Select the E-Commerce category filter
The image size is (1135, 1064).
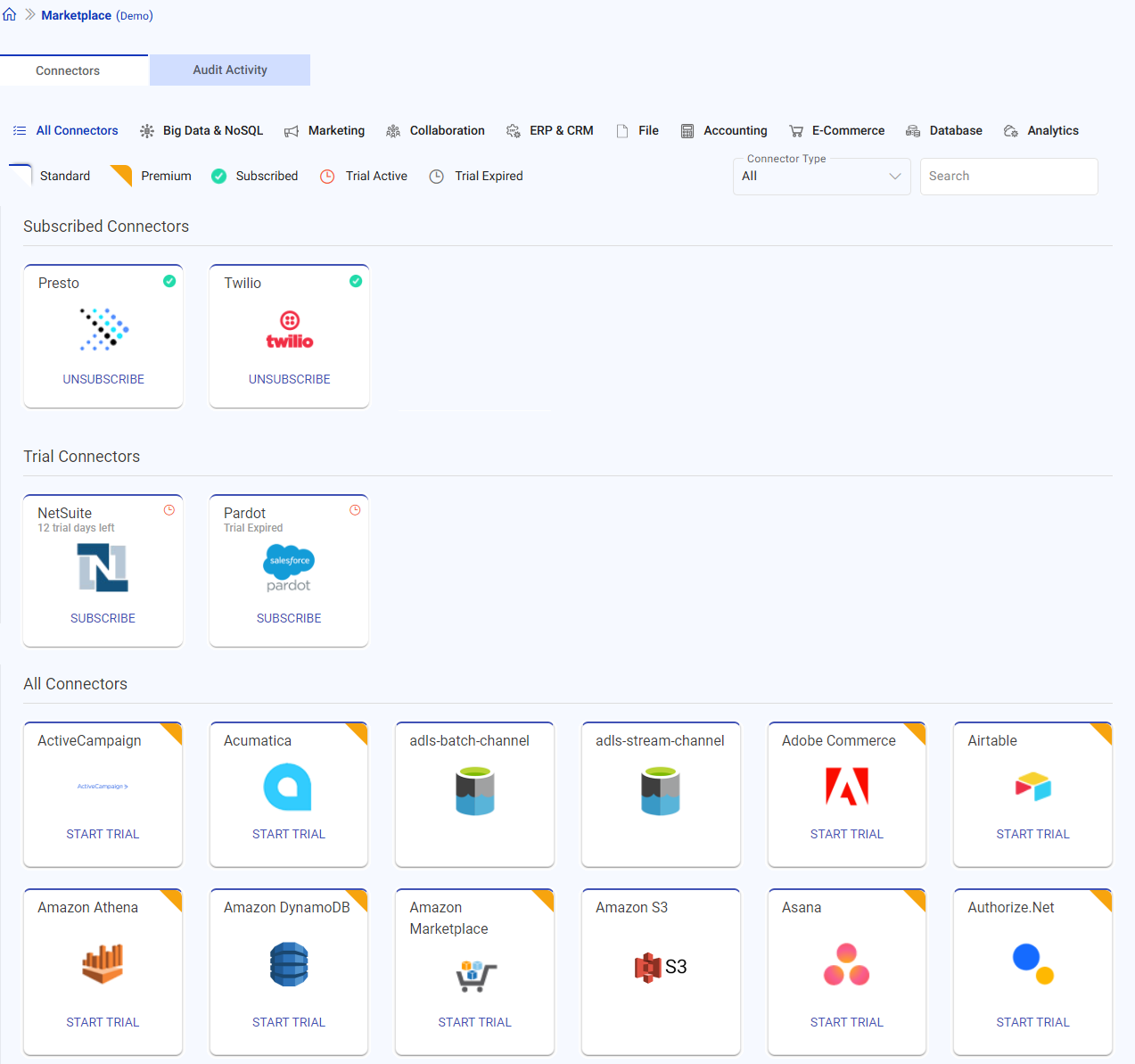coord(837,131)
